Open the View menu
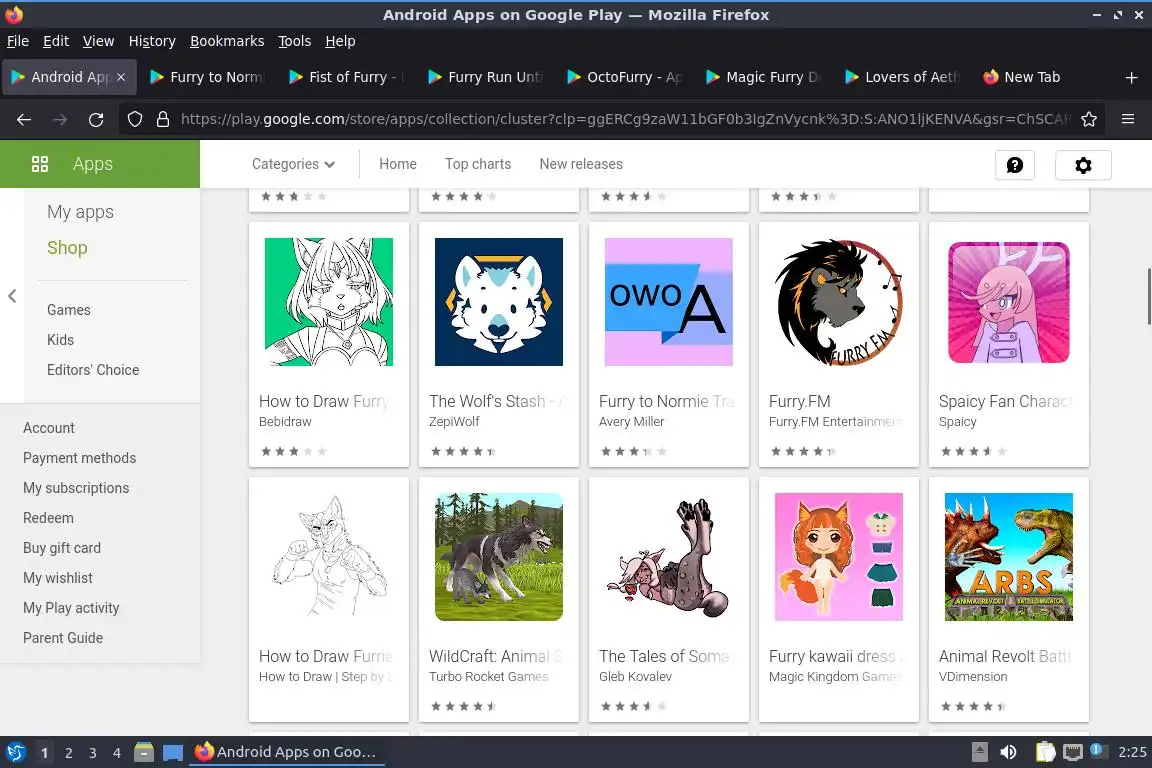1152x768 pixels. pyautogui.click(x=98, y=41)
